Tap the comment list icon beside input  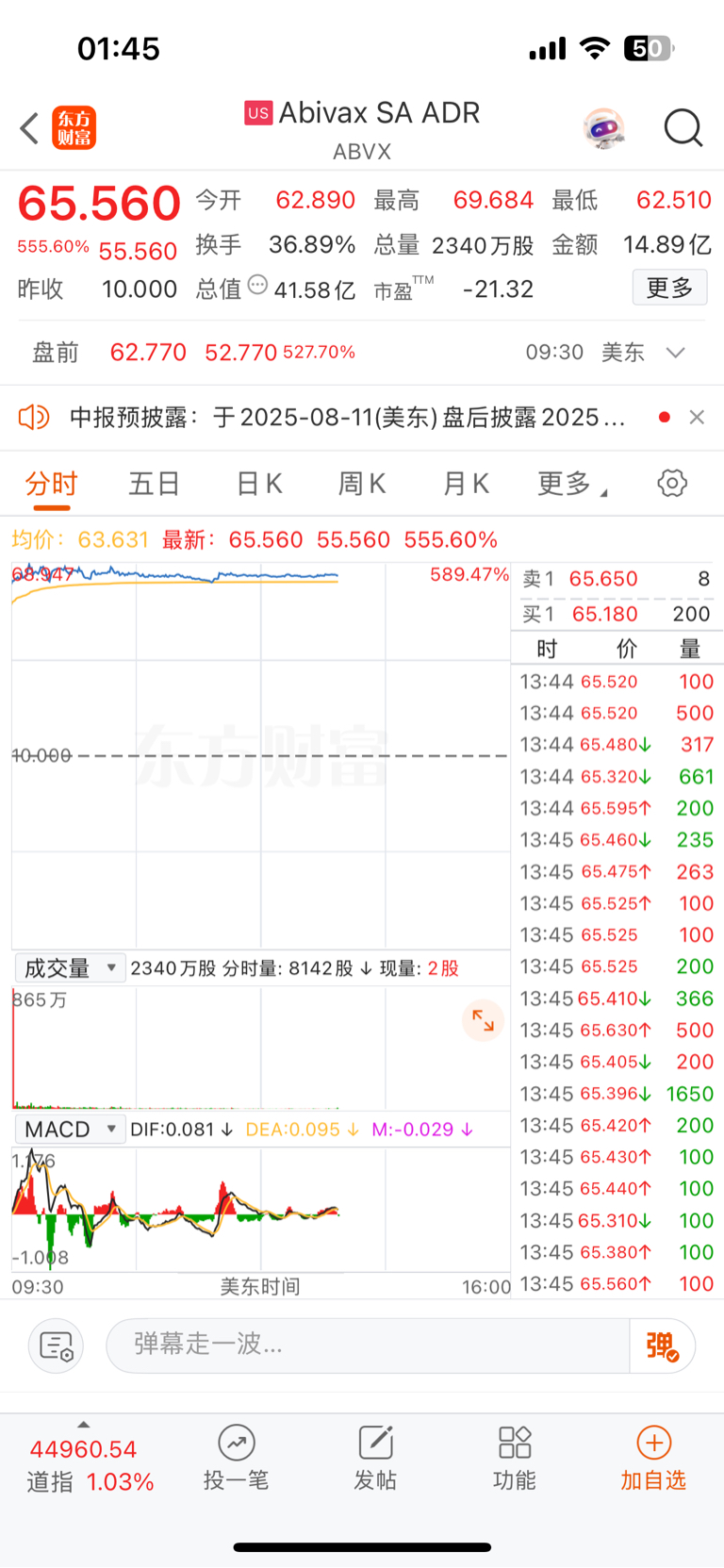57,1345
